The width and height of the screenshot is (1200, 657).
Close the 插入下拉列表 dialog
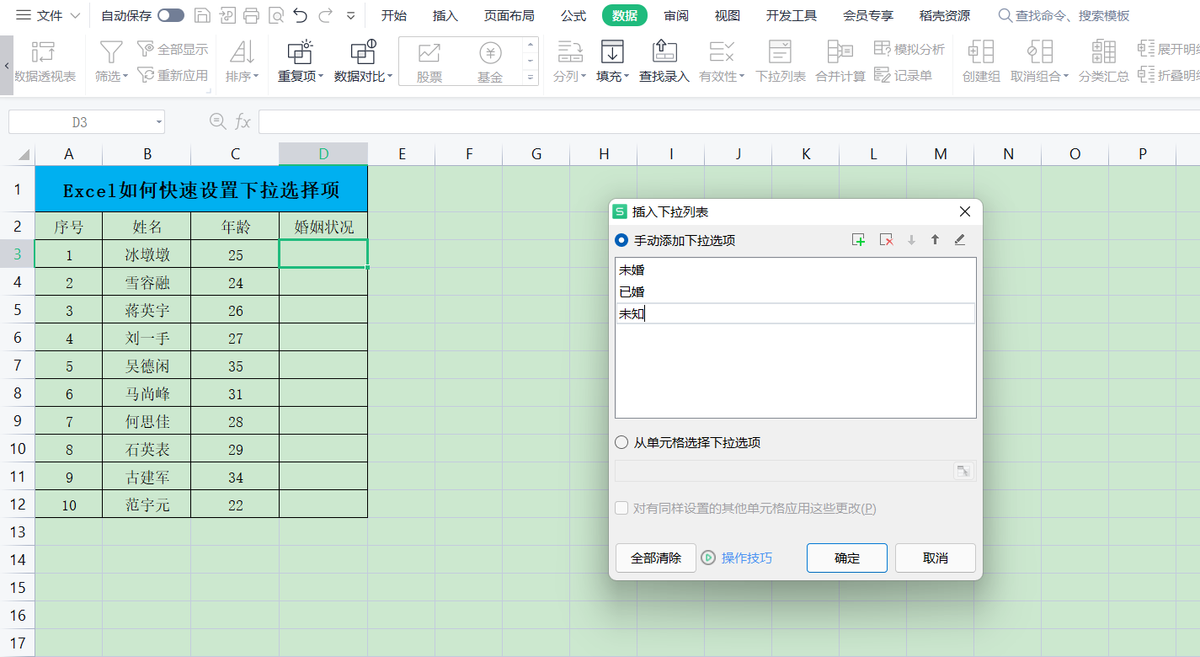[x=965, y=212]
